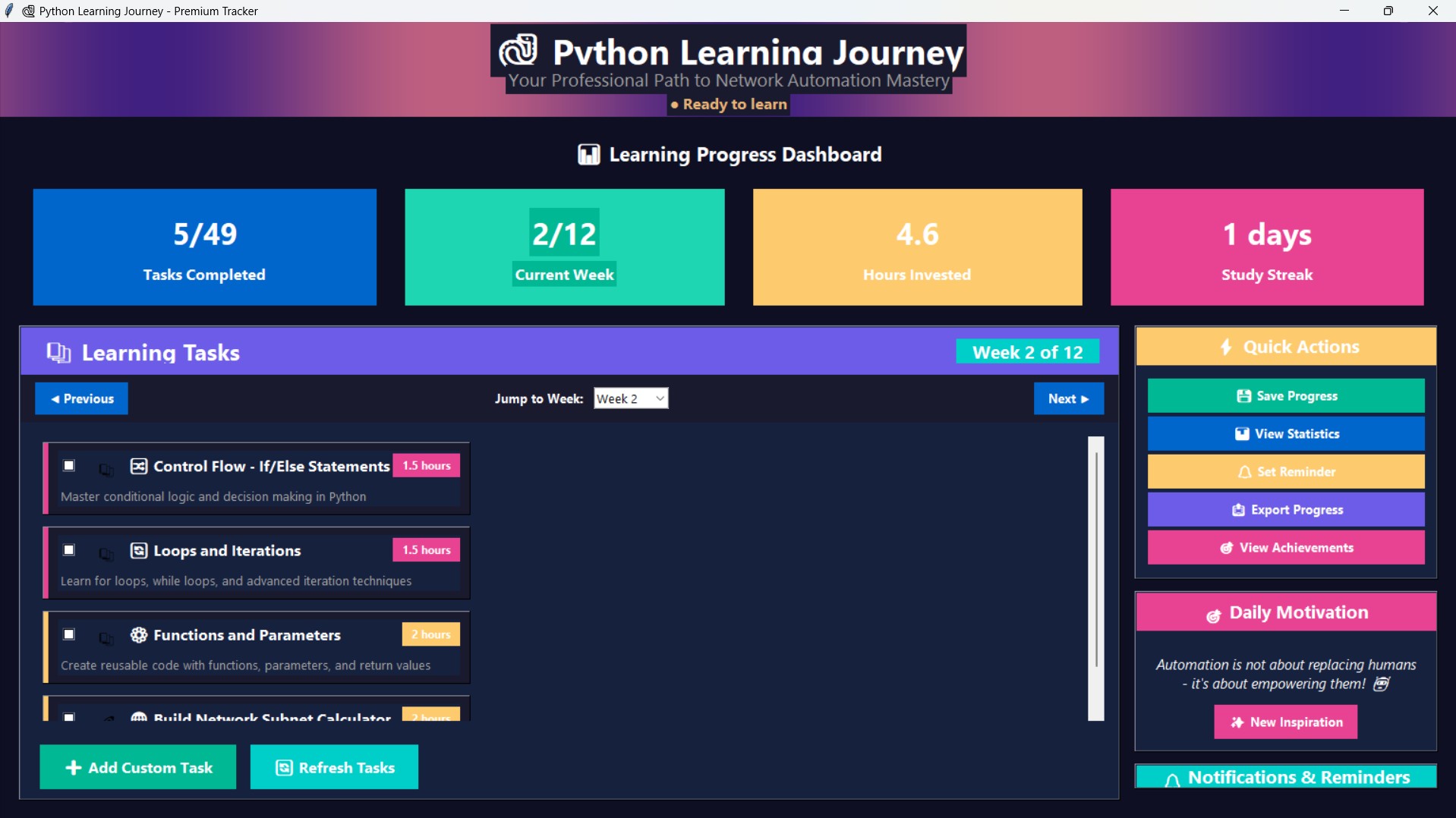Mark Loops and Iterations as completed

[68, 549]
